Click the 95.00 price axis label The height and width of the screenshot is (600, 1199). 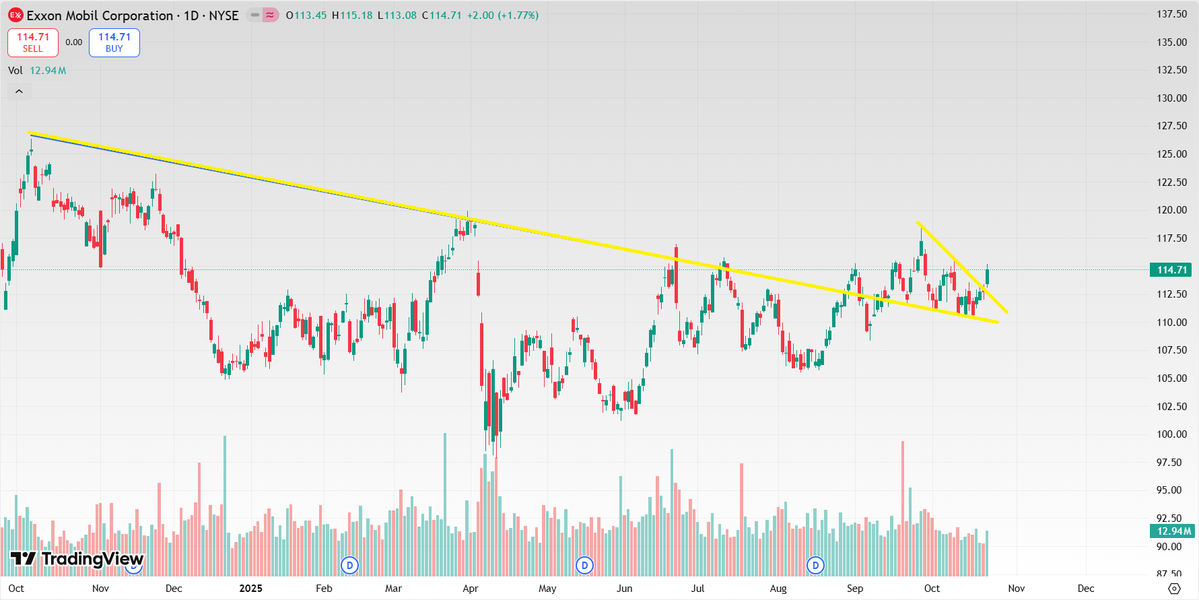click(x=1171, y=491)
